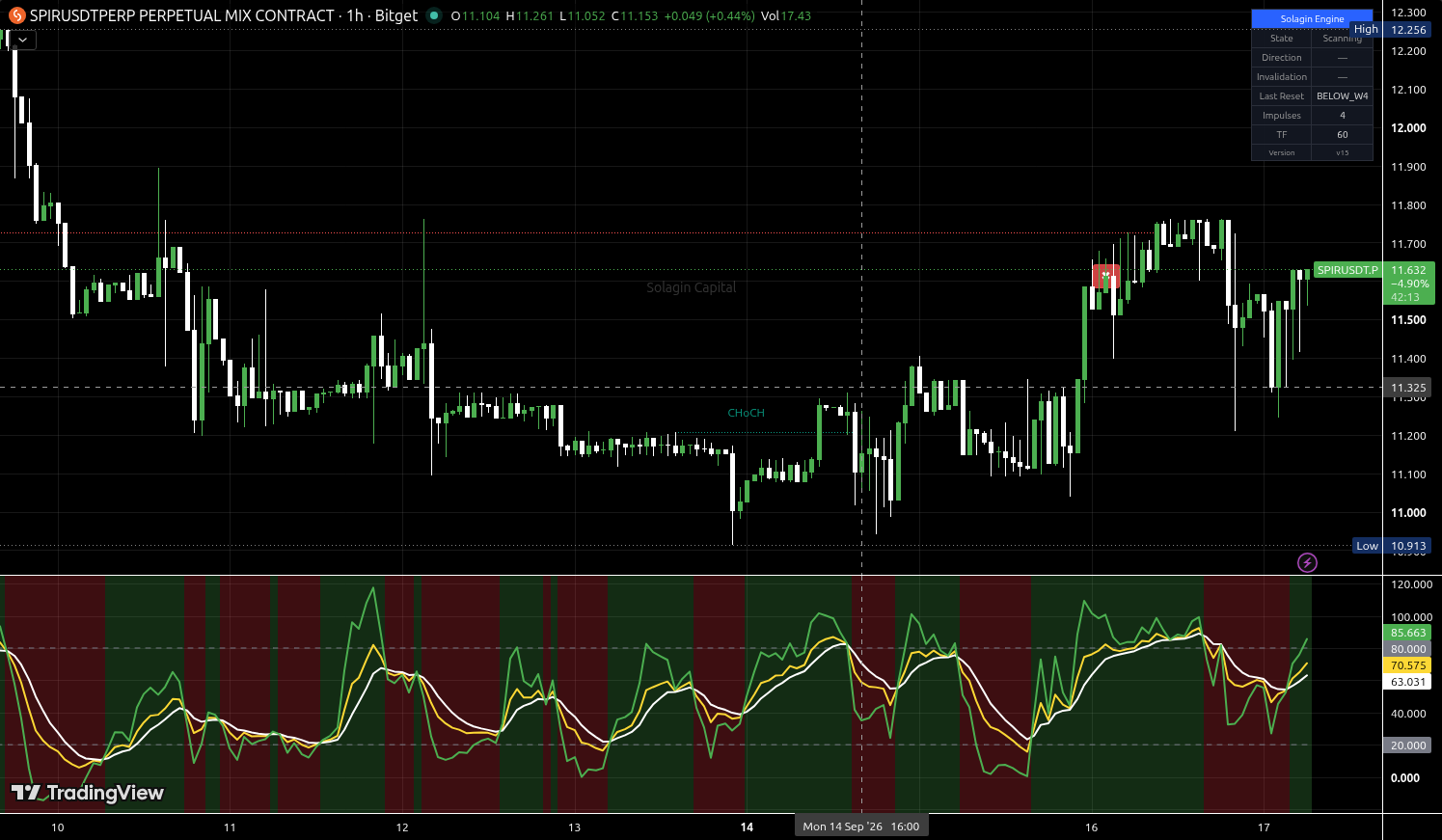The width and height of the screenshot is (1442, 840).
Task: Click the orange Bitget symbol logo
Action: (x=16, y=15)
